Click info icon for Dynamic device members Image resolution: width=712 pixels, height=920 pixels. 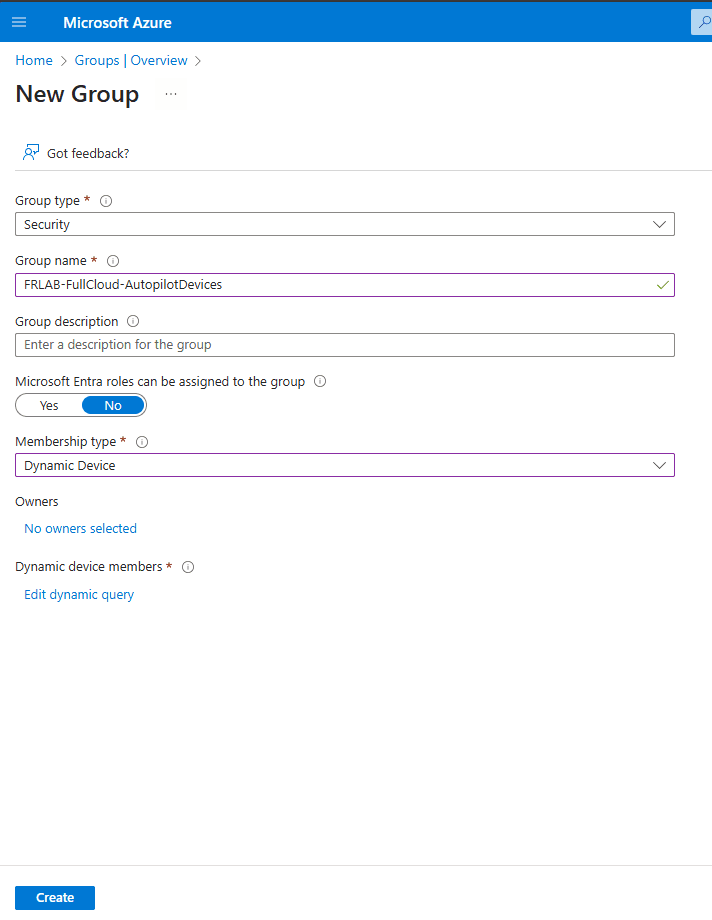click(188, 567)
